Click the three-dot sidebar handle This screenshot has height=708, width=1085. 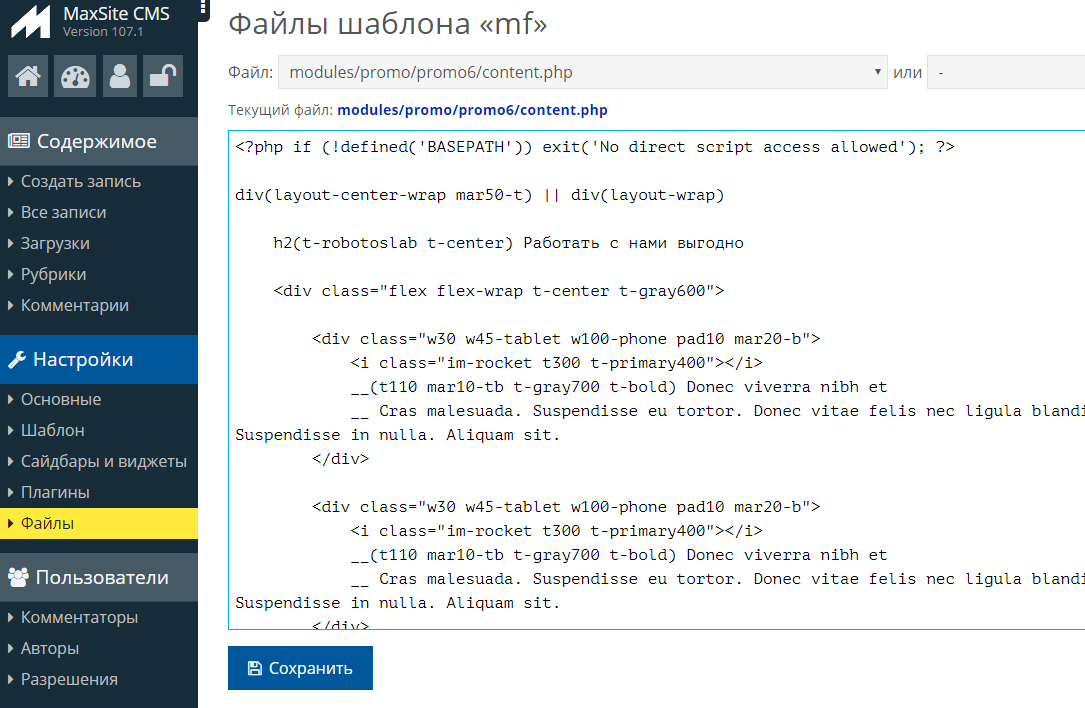(204, 8)
